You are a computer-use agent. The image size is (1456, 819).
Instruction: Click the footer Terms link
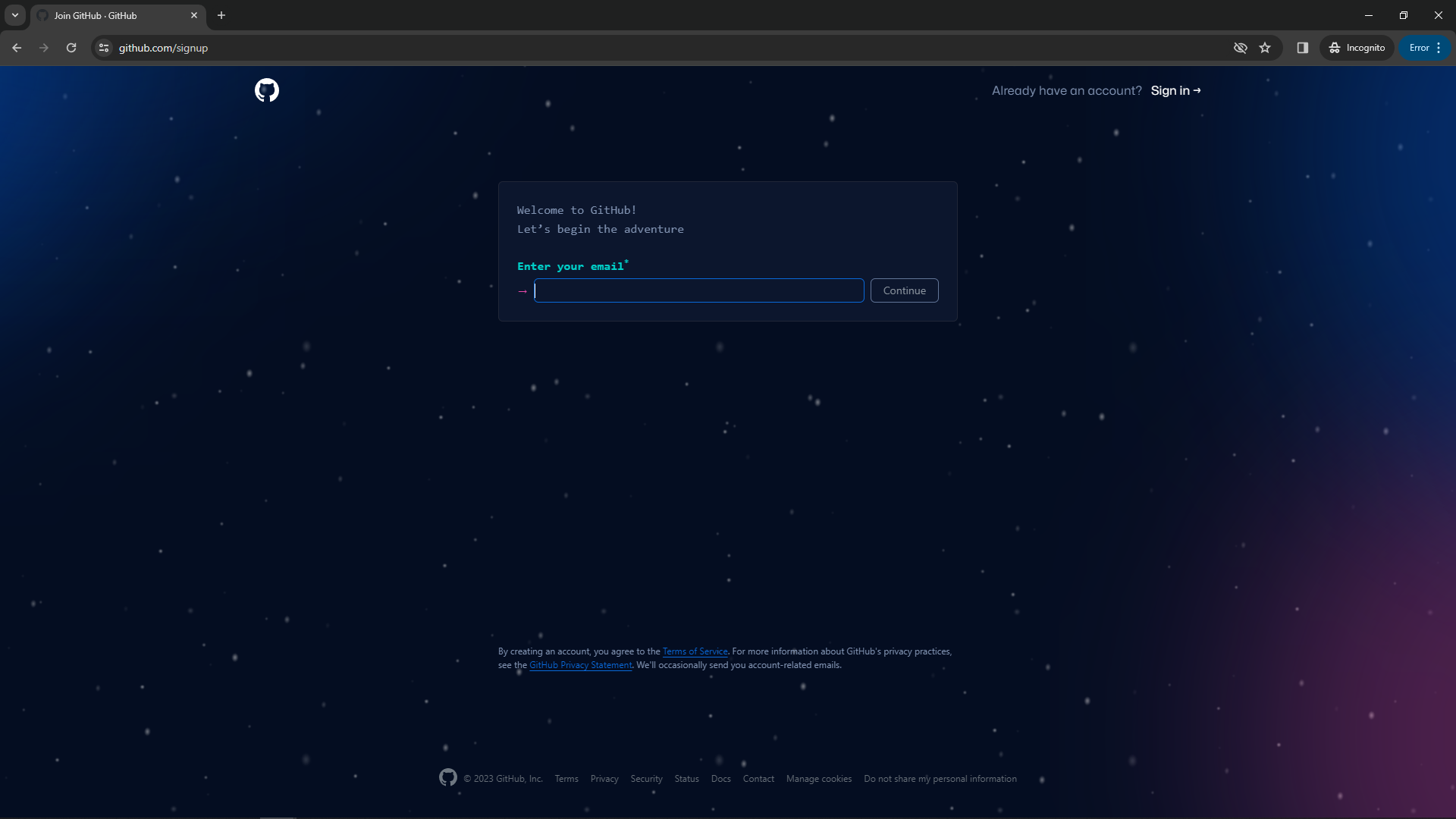tap(566, 779)
